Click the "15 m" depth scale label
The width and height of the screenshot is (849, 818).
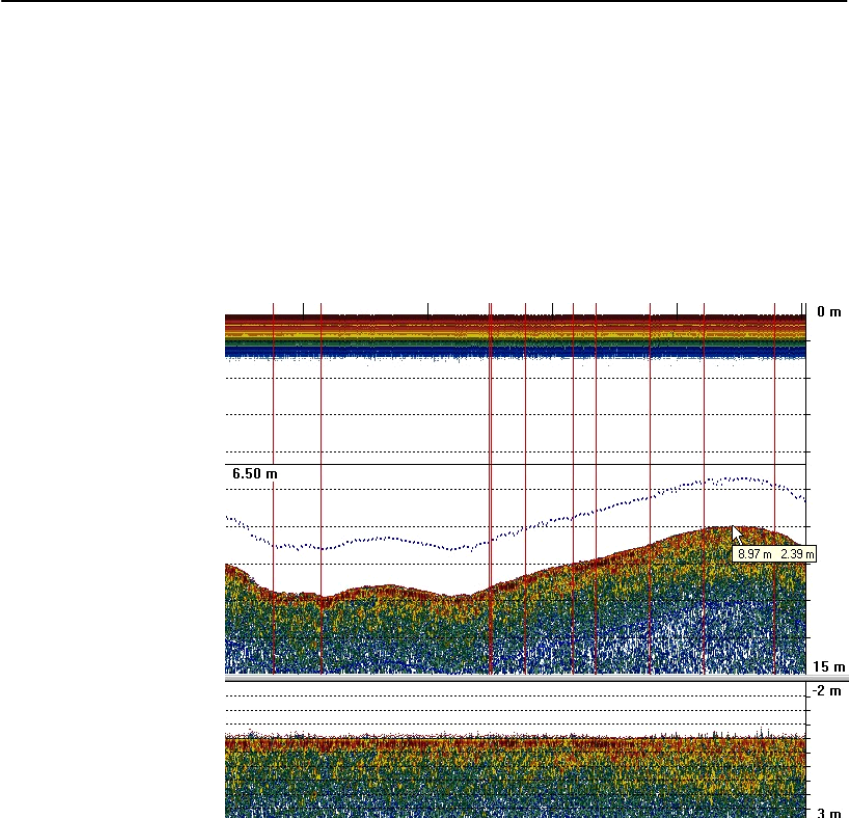click(829, 666)
